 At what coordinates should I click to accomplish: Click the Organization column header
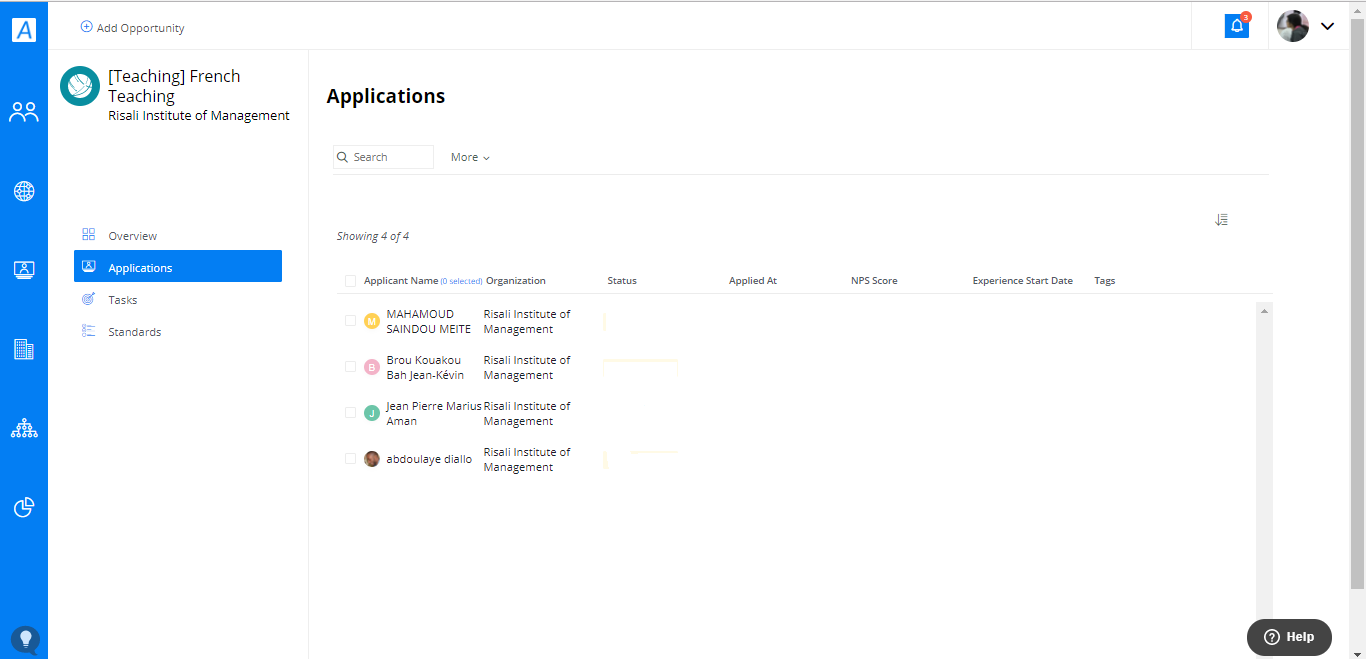click(516, 281)
